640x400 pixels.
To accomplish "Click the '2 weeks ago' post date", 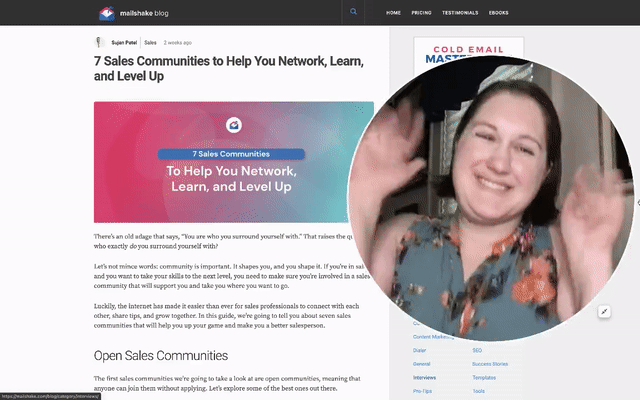I will (178, 42).
